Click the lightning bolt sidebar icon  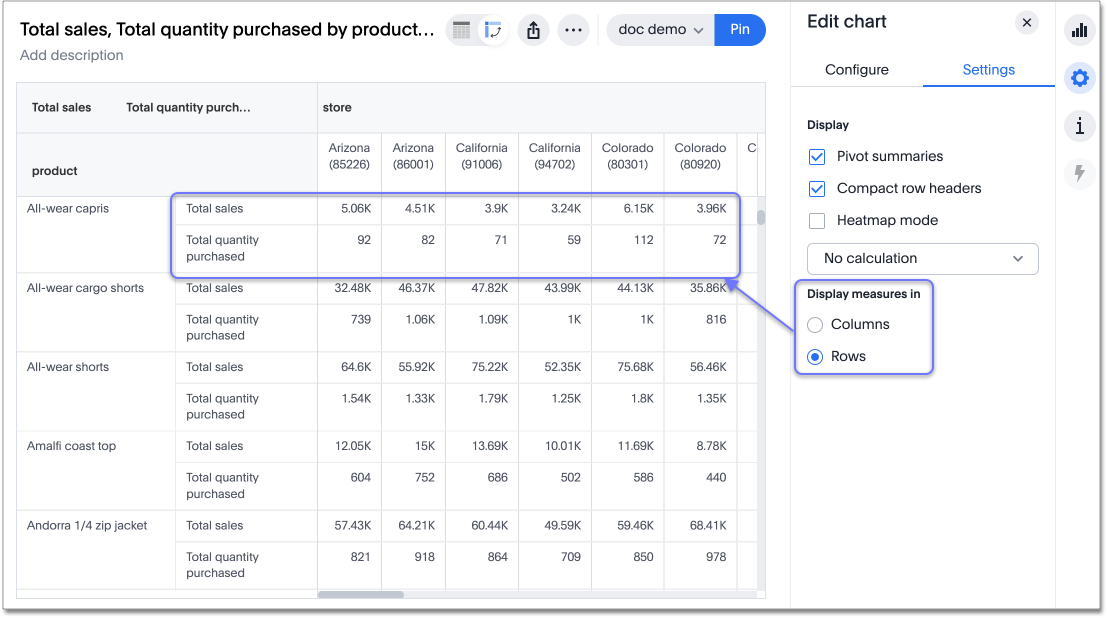[x=1079, y=173]
